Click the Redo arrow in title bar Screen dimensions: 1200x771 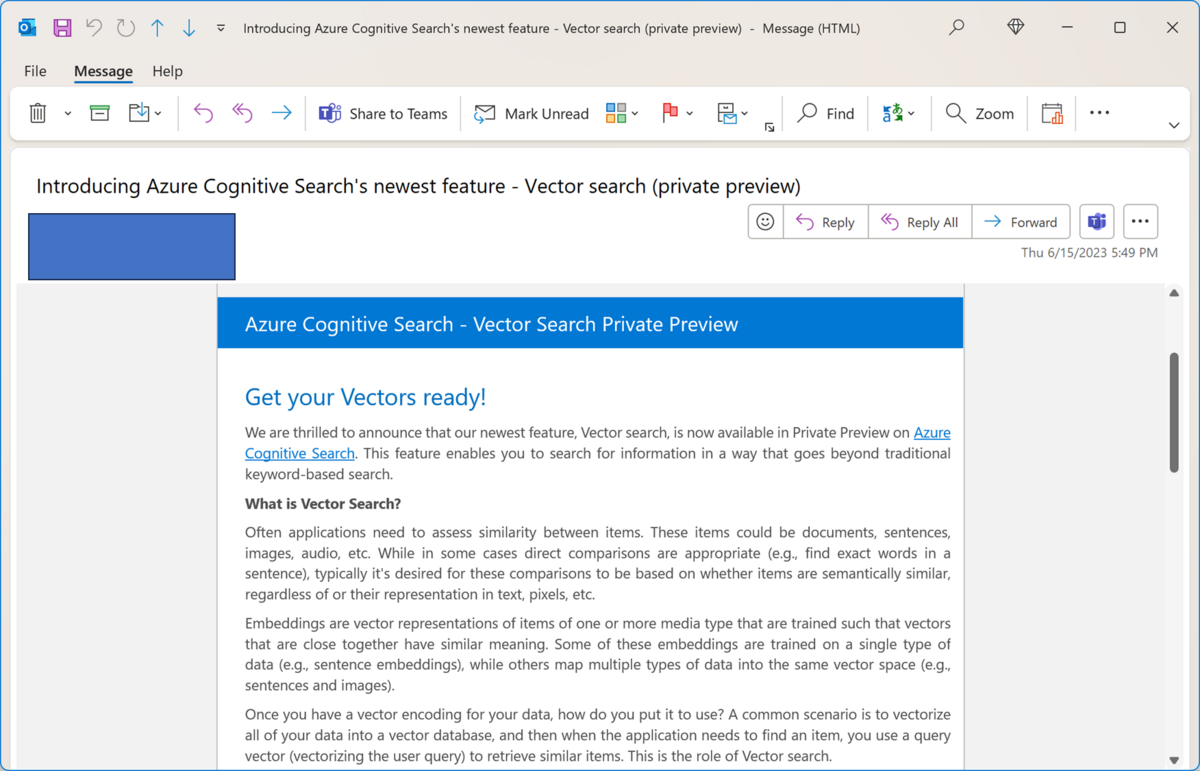(125, 28)
